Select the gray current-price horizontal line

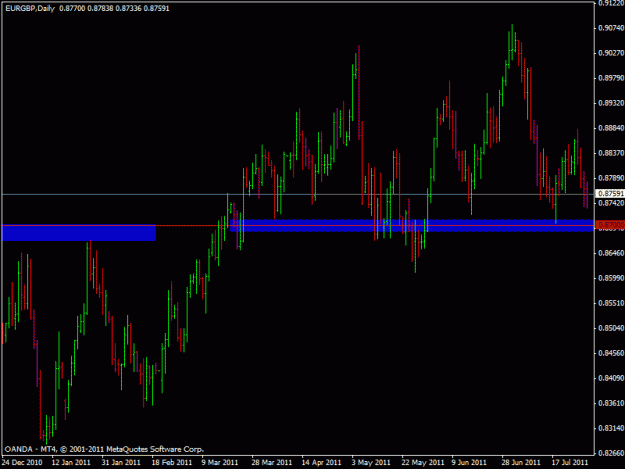pos(298,194)
